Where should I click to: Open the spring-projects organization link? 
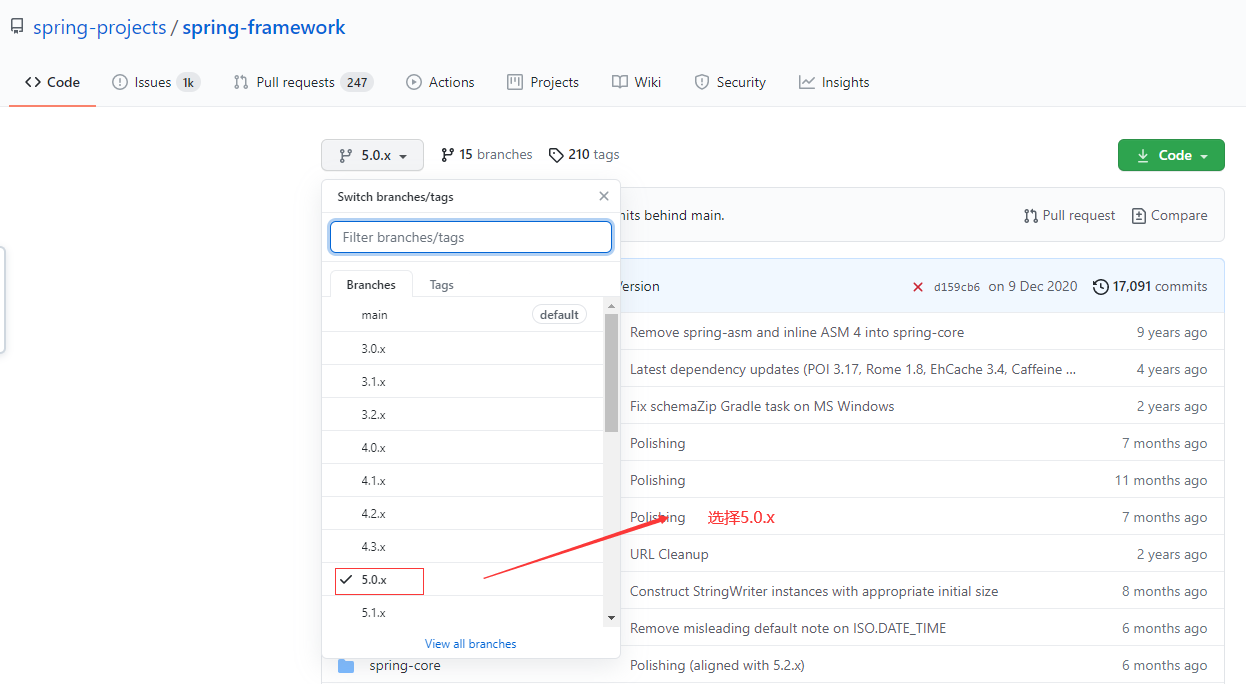pos(100,27)
